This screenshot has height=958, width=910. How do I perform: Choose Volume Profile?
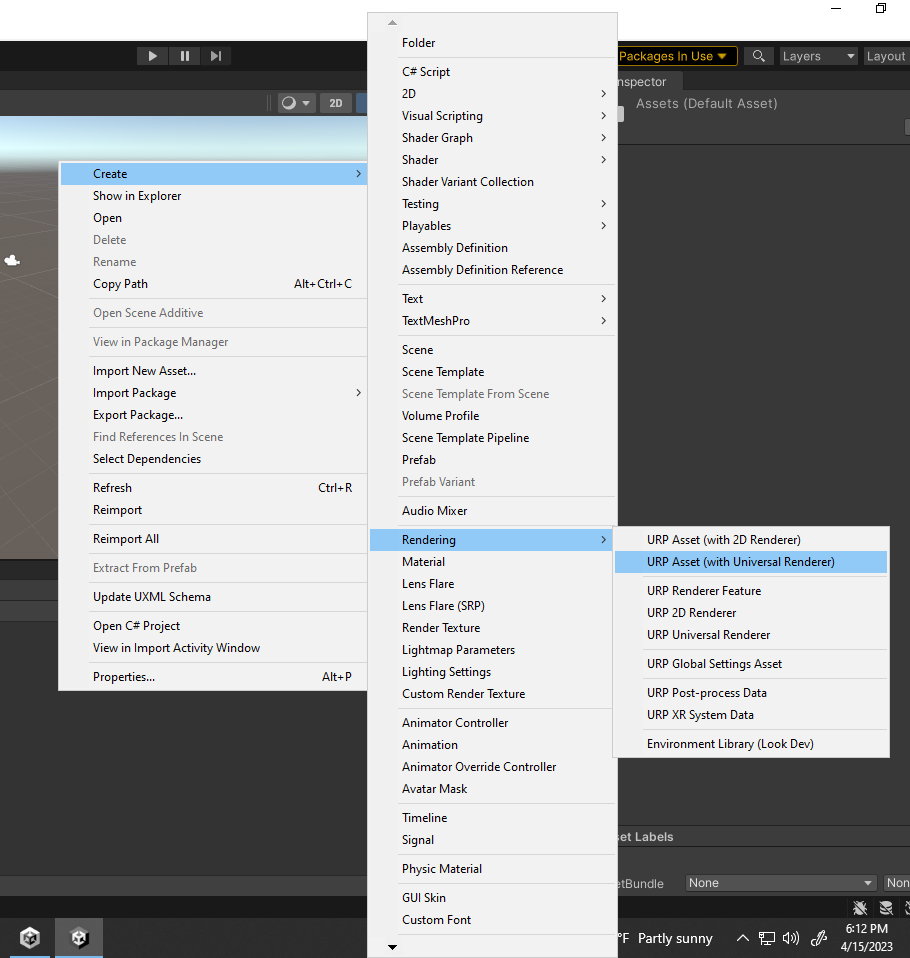click(x=493, y=415)
